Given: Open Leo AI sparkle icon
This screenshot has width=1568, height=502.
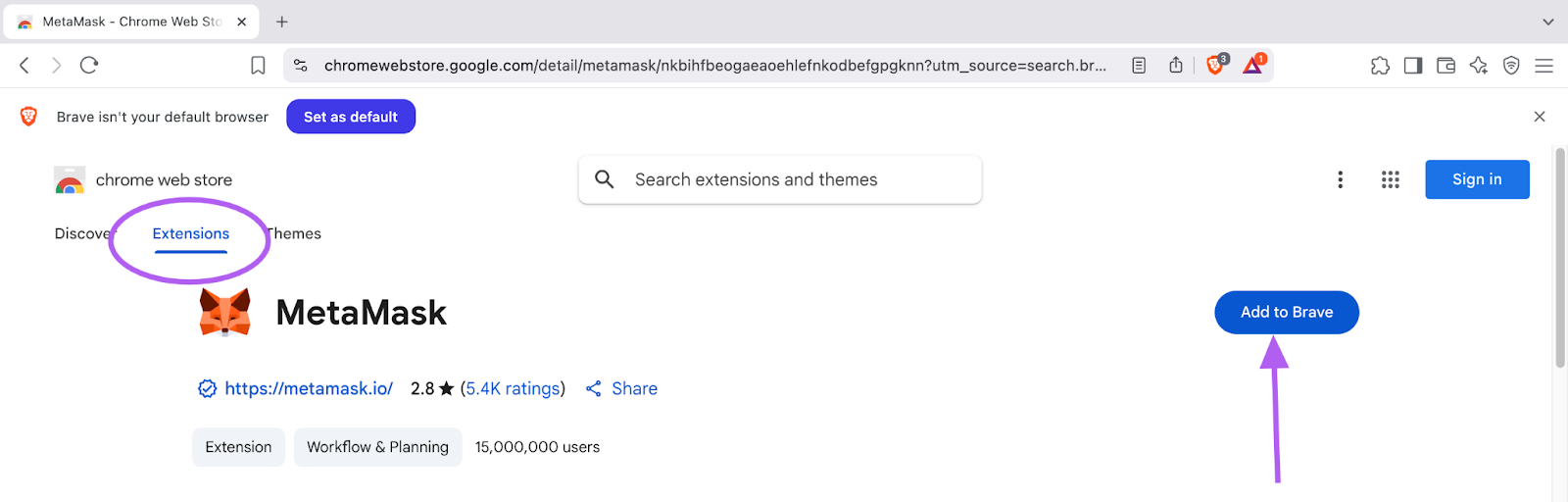Looking at the screenshot, I should [1479, 66].
